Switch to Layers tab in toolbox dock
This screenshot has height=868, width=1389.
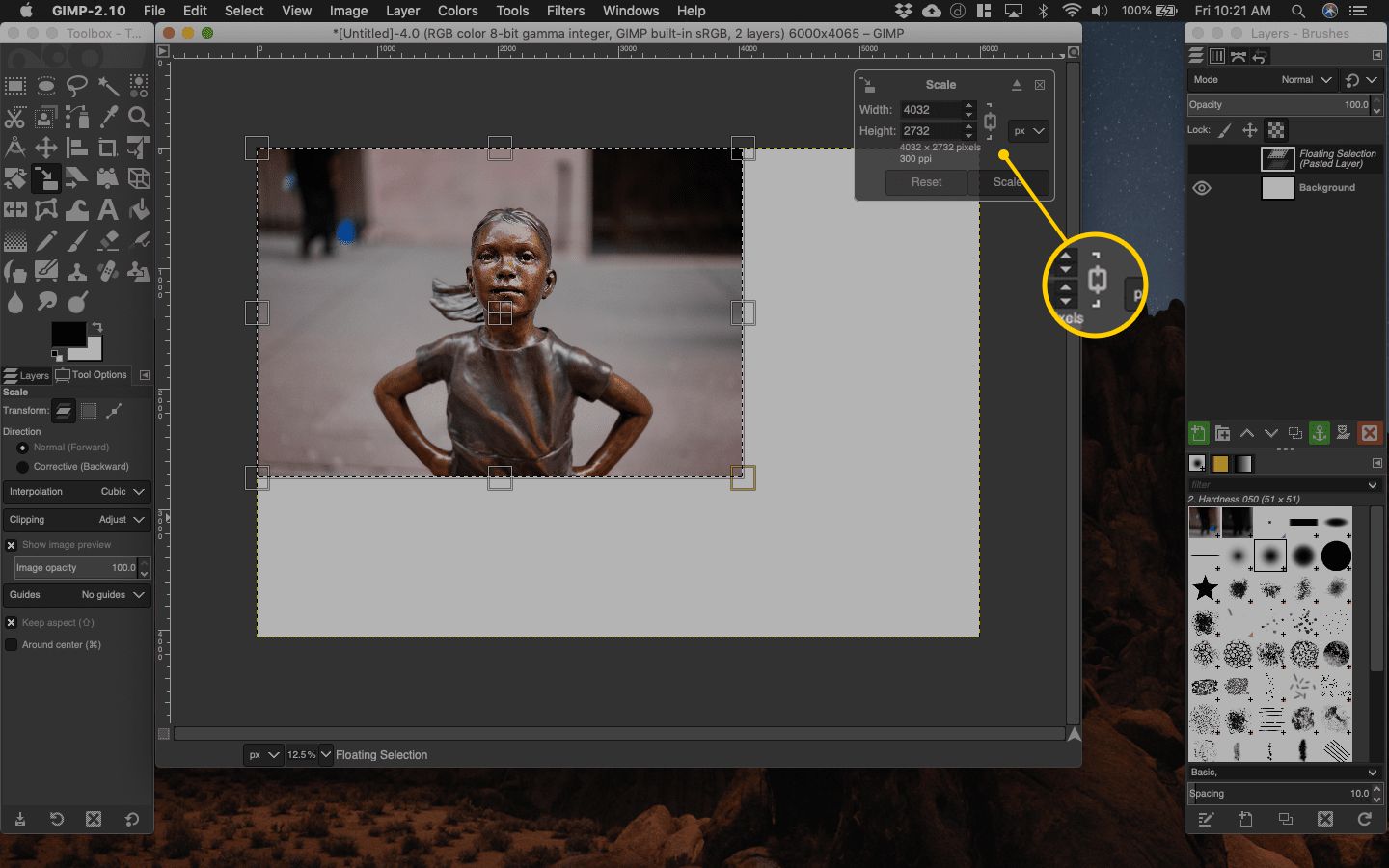[x=27, y=375]
